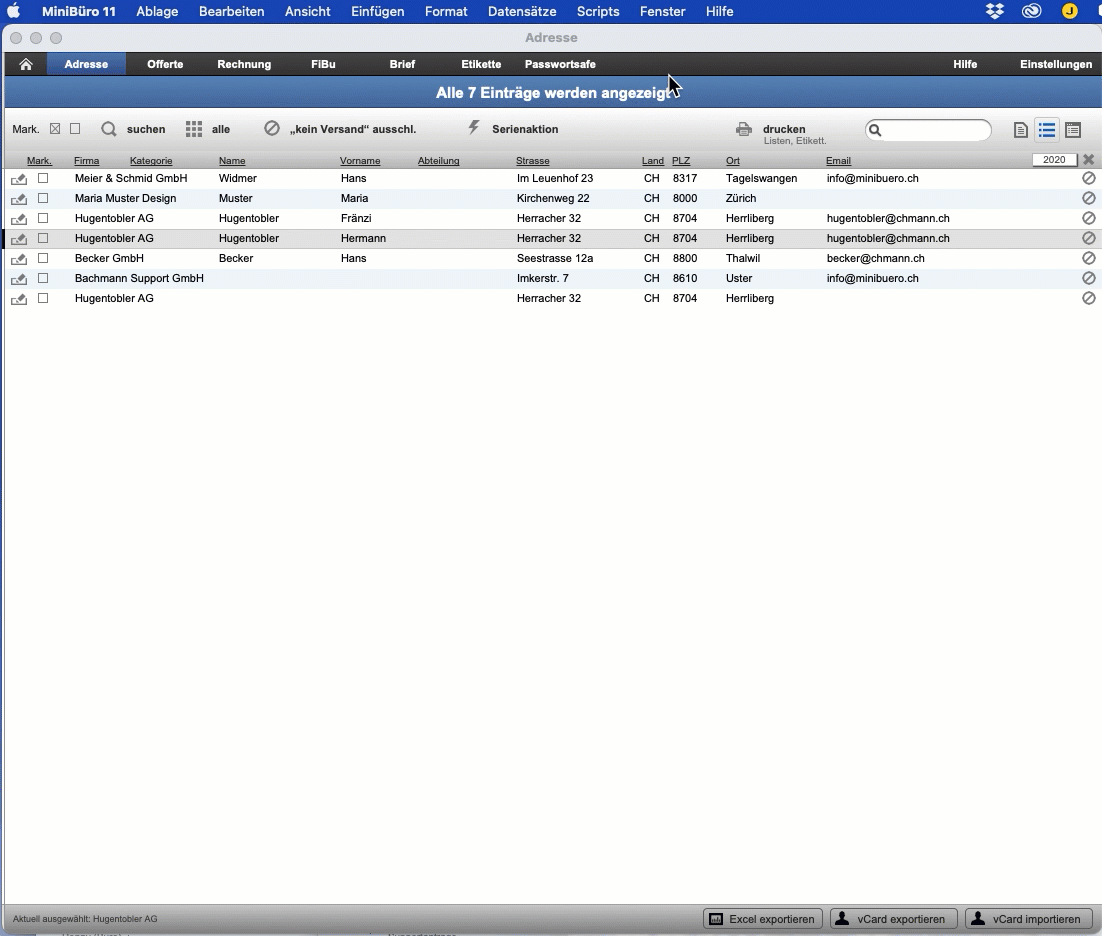
Task: Click the printer icon for drucken
Action: 744,129
